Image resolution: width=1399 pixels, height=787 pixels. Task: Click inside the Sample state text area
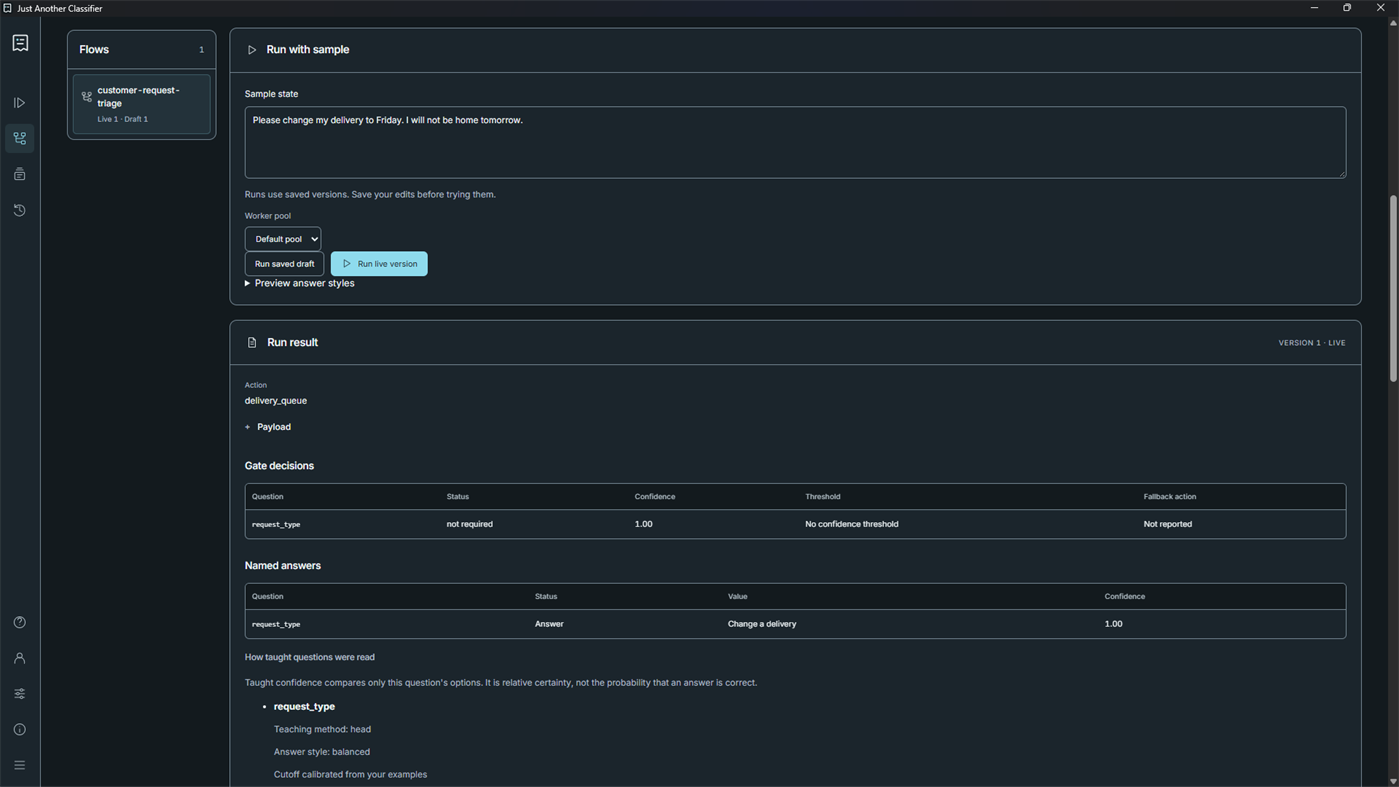(795, 143)
